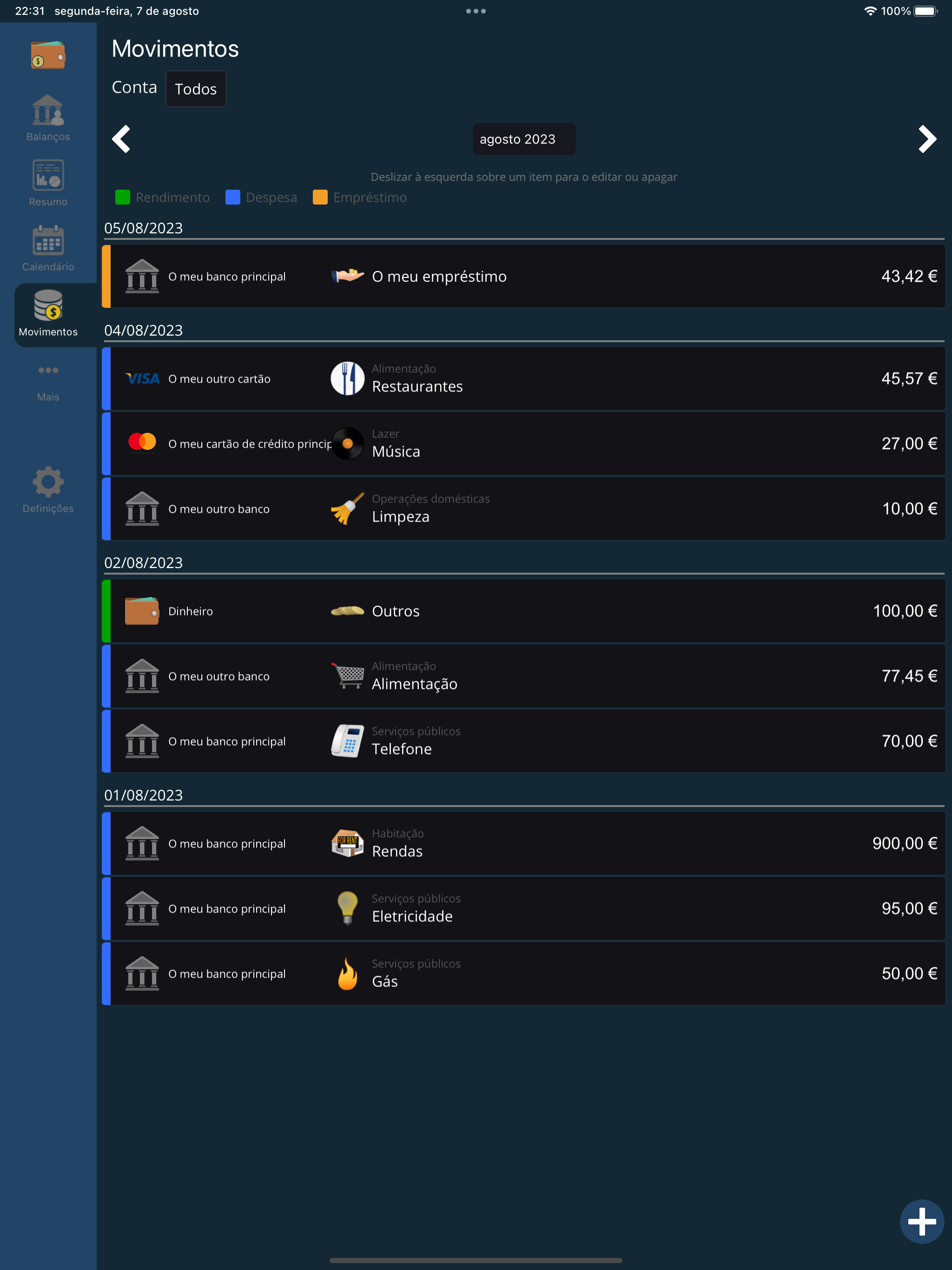Viewport: 952px width, 1270px height.
Task: Open the agosto 2023 month picker
Action: pos(524,139)
